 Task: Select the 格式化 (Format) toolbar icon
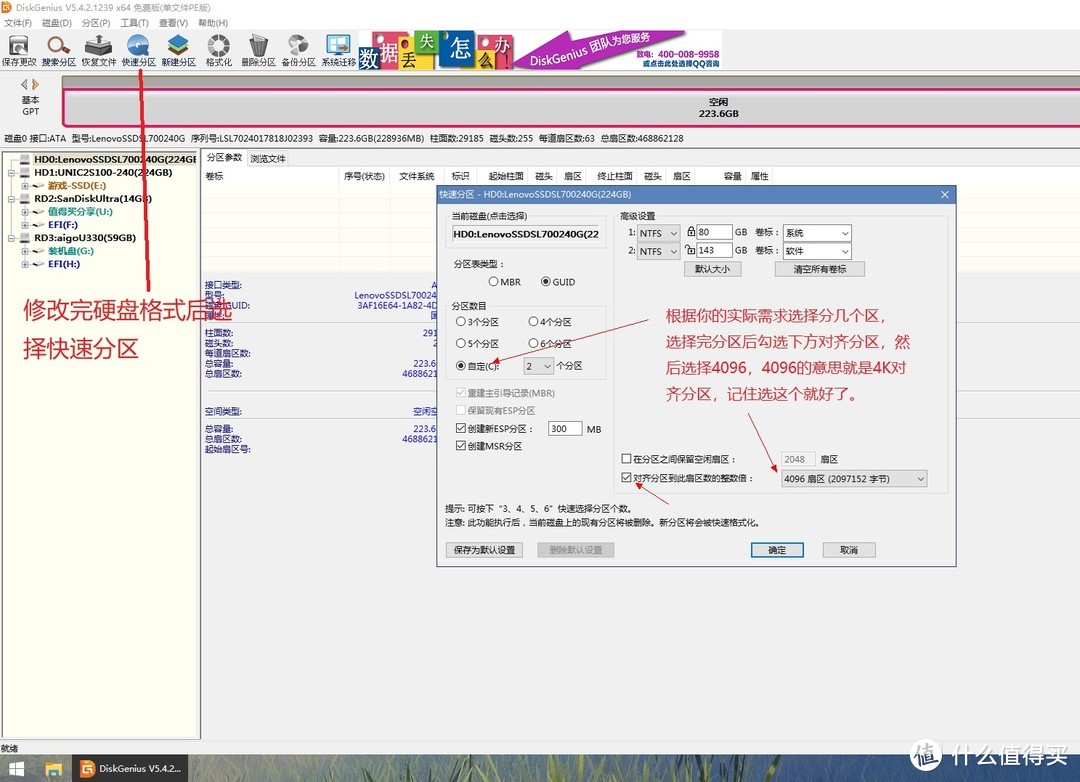(x=218, y=46)
